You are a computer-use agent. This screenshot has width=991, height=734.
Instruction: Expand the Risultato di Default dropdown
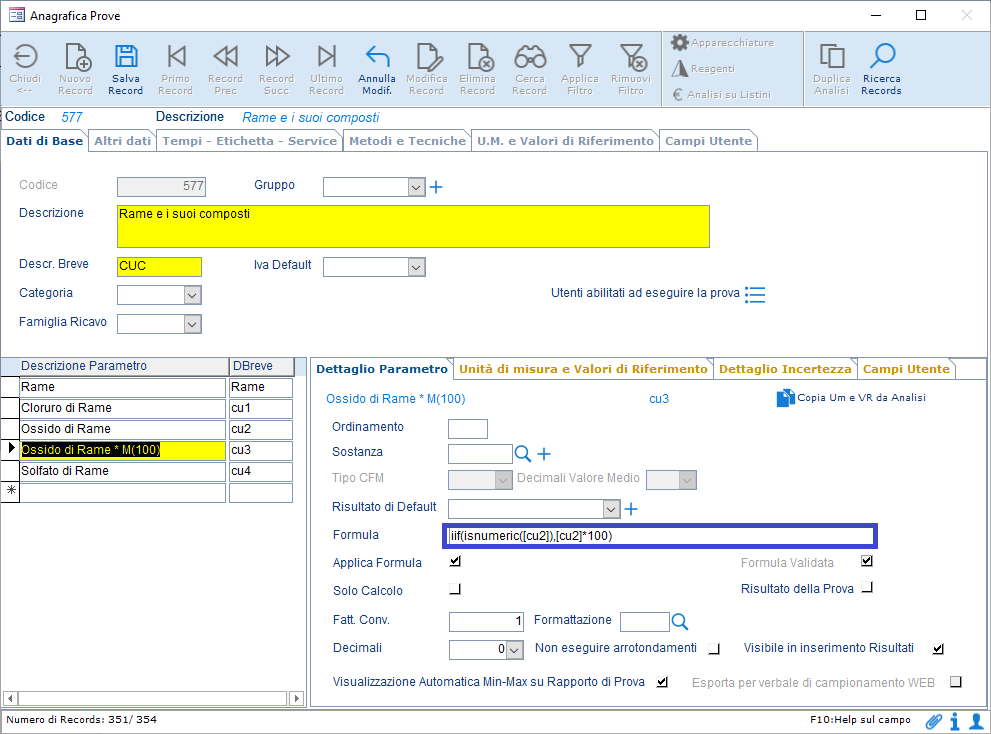click(611, 509)
